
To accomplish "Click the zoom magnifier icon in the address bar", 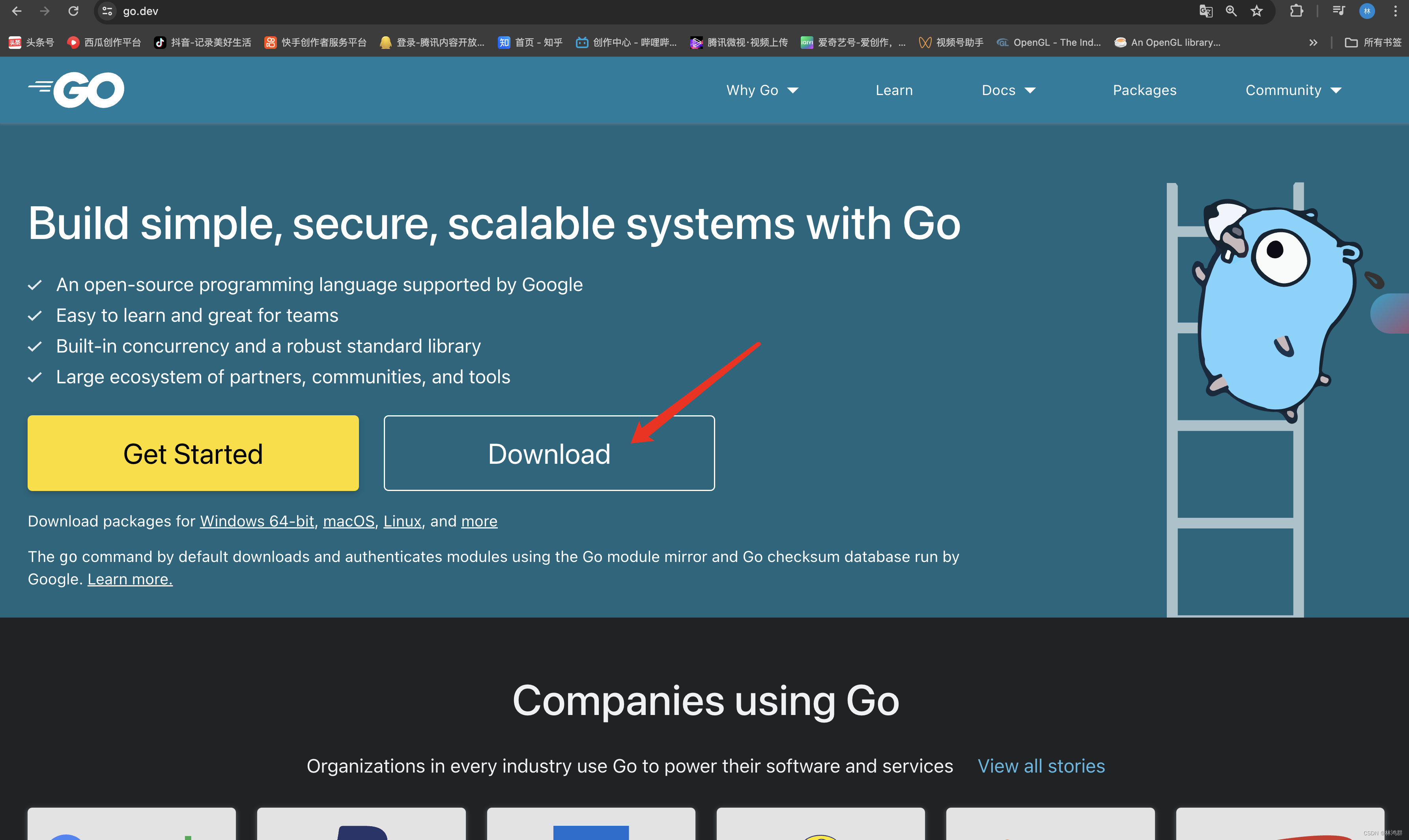I will (1231, 11).
